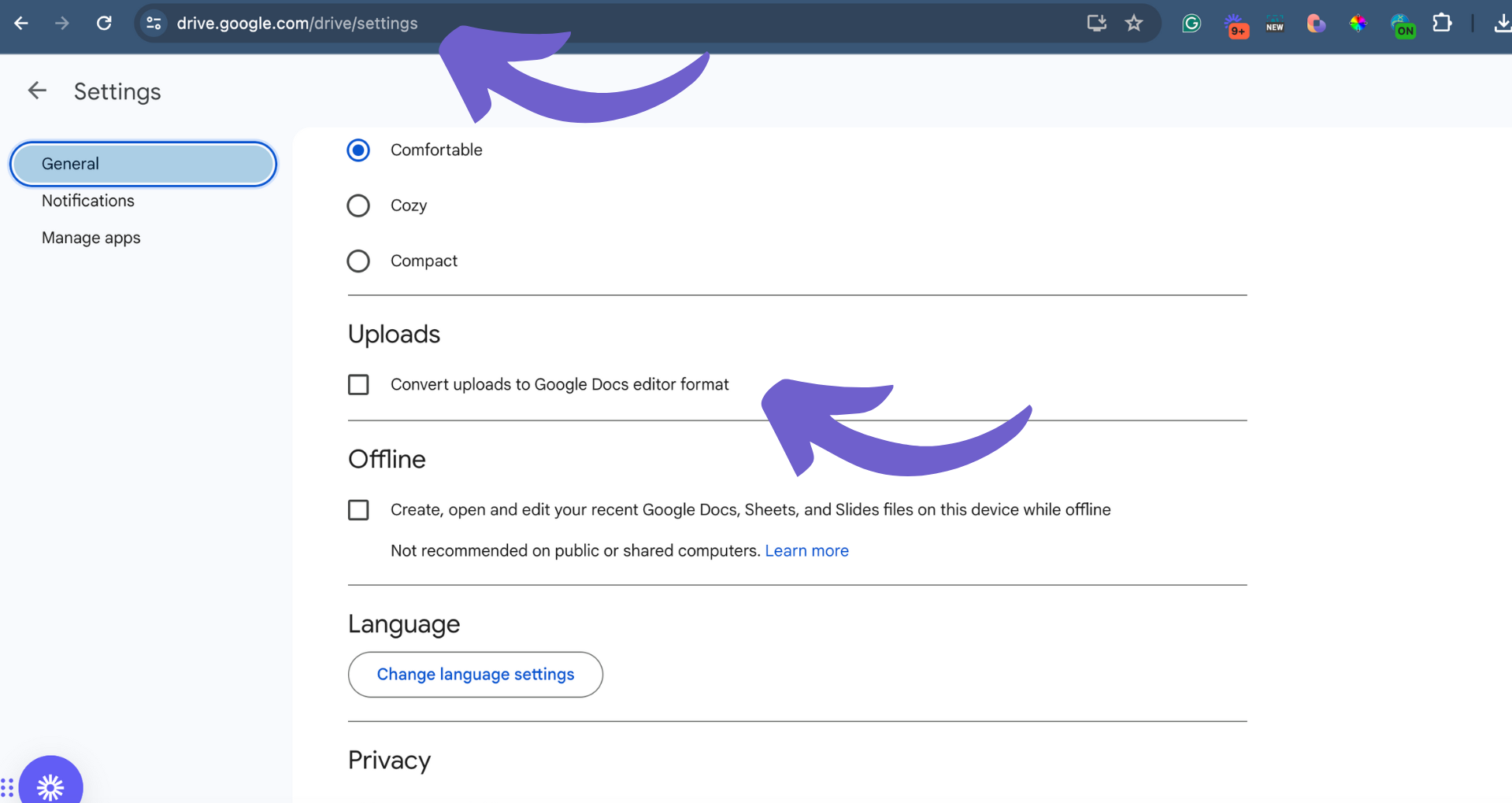The width and height of the screenshot is (1512, 803).
Task: Click the Settings back arrow
Action: 37,91
